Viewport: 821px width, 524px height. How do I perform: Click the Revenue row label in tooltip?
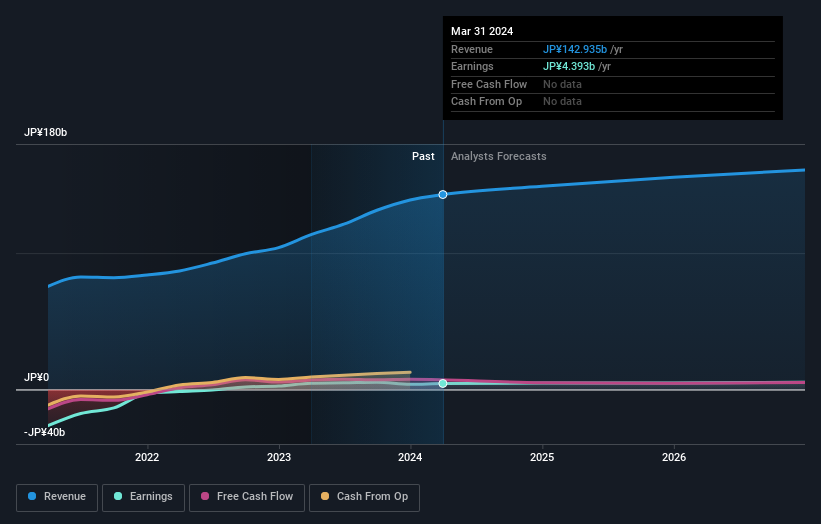[x=472, y=49]
